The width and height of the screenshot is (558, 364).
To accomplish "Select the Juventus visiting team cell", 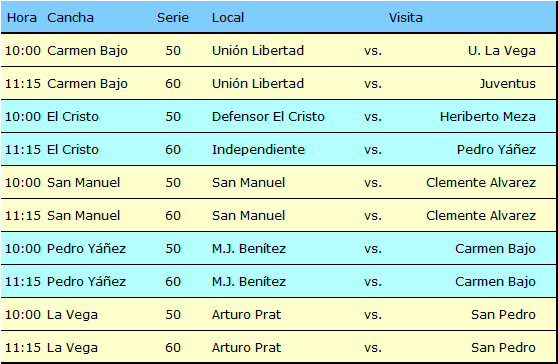I will (507, 84).
